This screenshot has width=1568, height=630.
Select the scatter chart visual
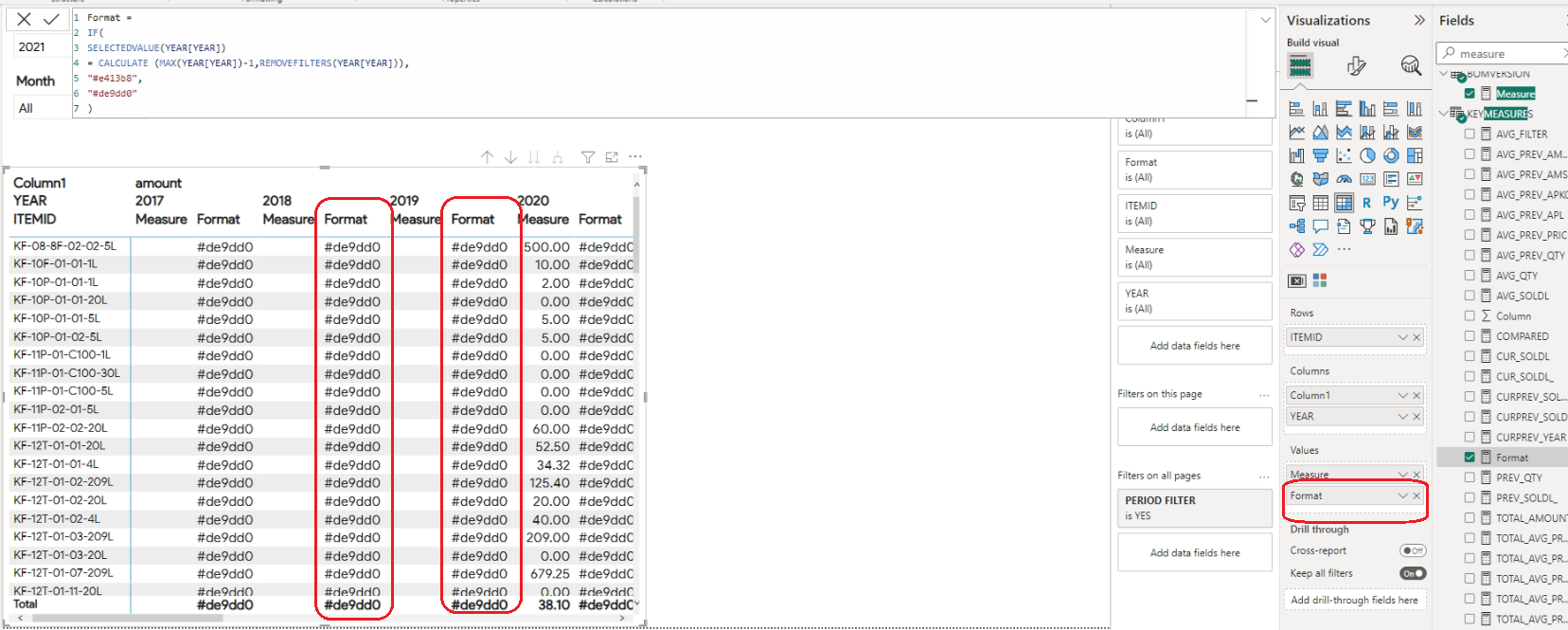pyautogui.click(x=1344, y=155)
